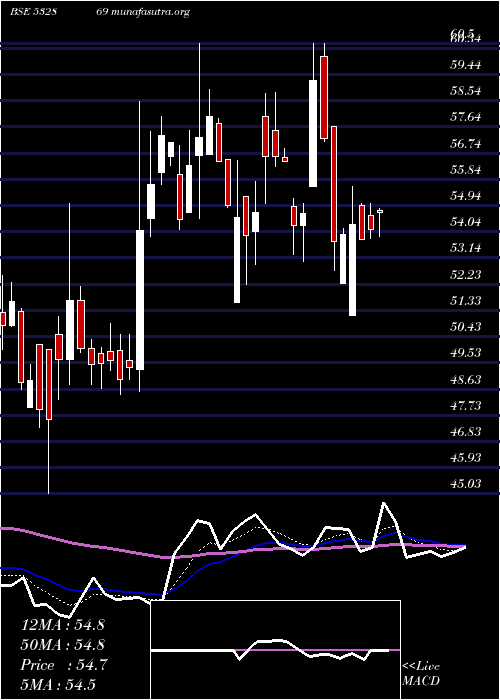Select the 52.23 price axis label

466,275
